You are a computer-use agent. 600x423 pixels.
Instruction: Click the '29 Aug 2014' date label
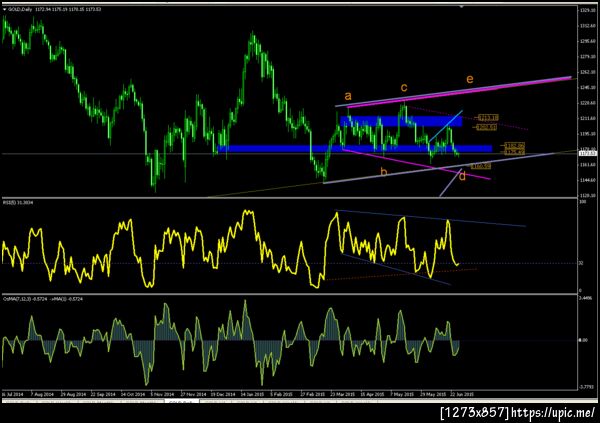coord(73,394)
